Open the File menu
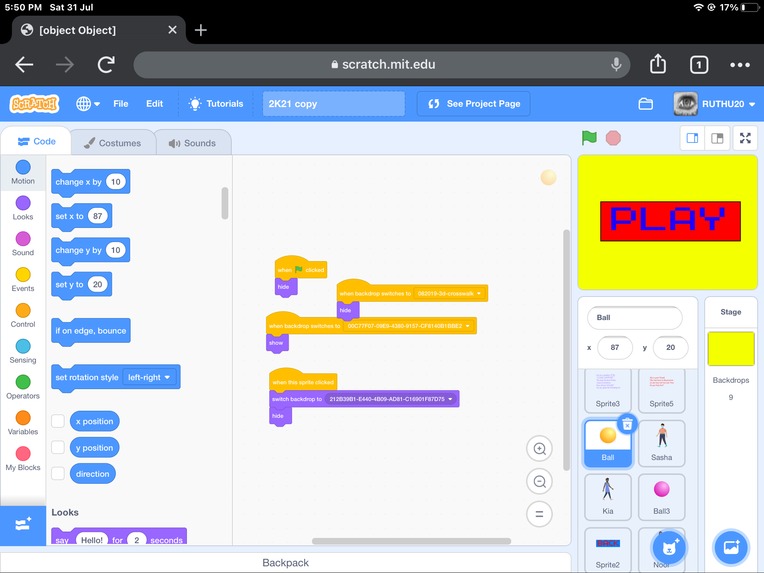This screenshot has height=573, width=764. (x=120, y=104)
